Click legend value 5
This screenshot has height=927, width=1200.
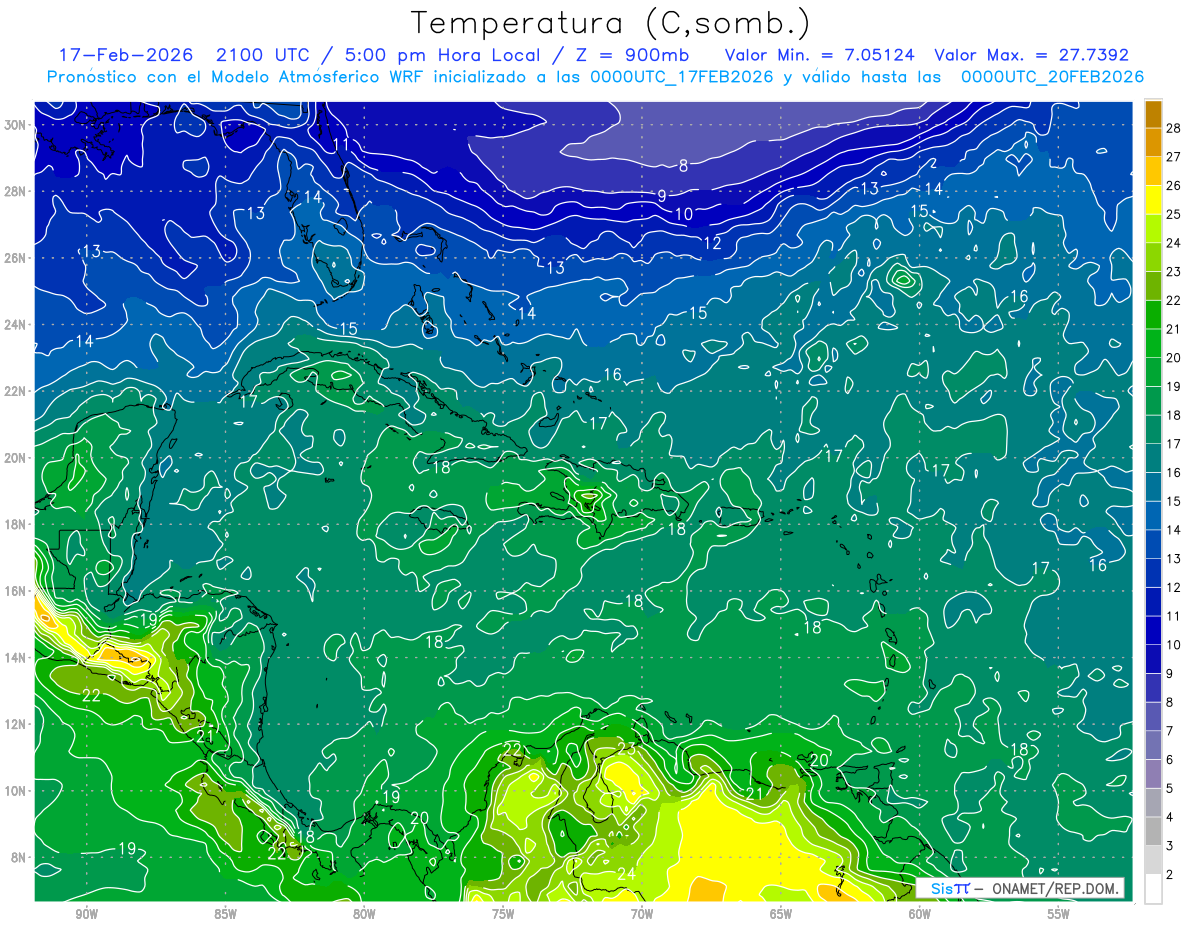[x=1169, y=788]
